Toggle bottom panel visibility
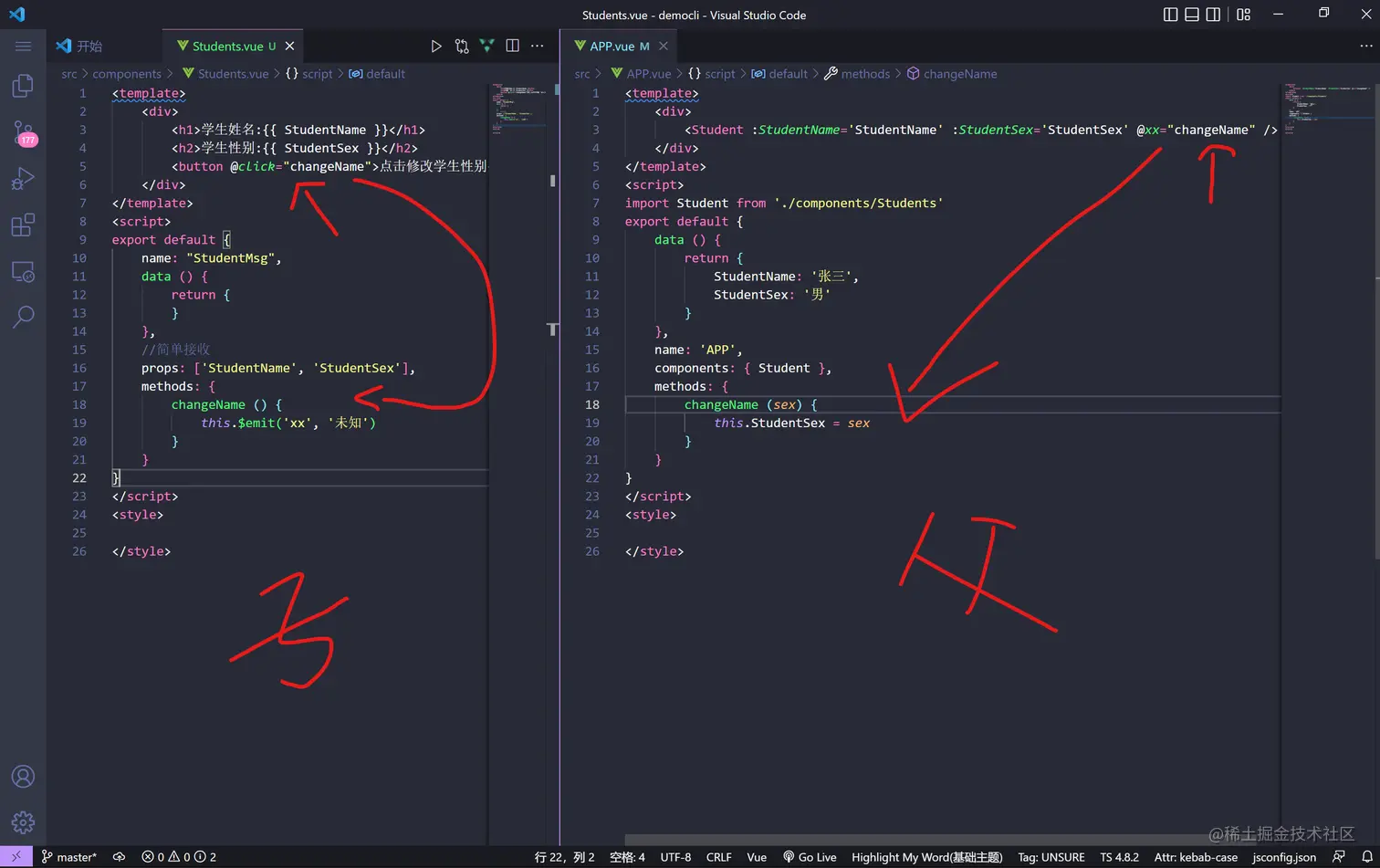 point(1192,15)
